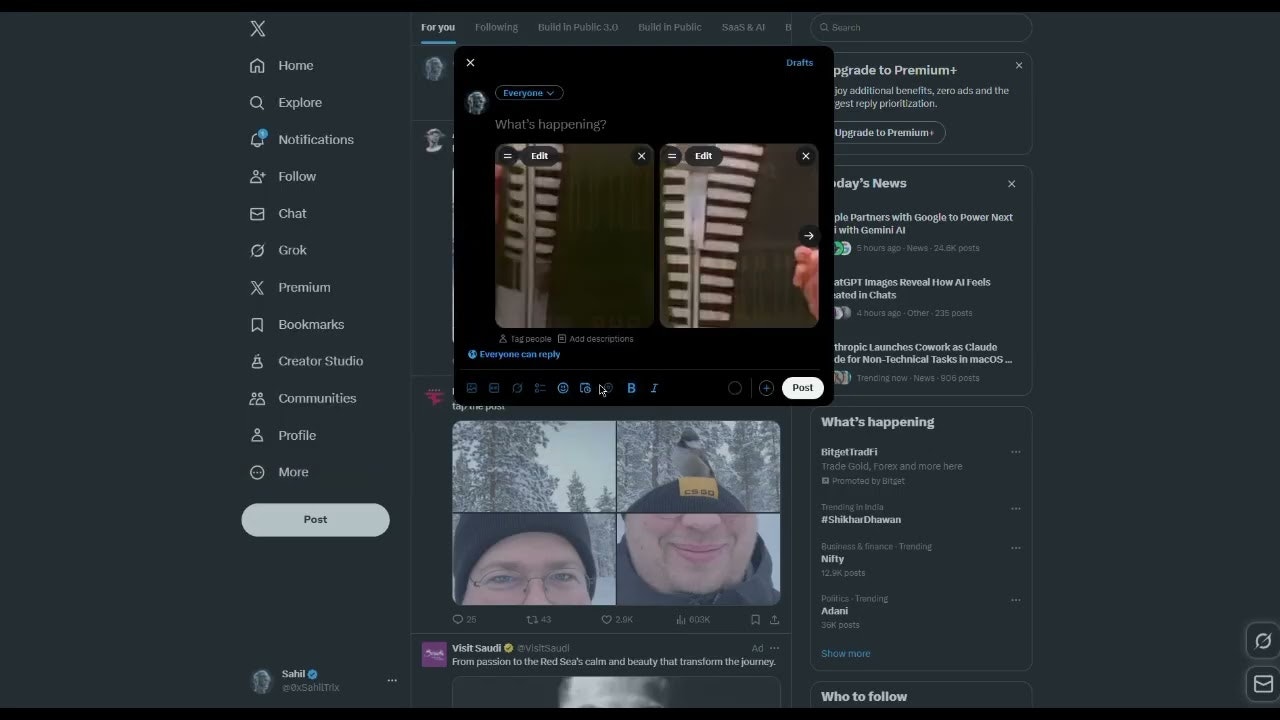Open Notifications in the sidebar
This screenshot has height=720, width=1280.
302,140
